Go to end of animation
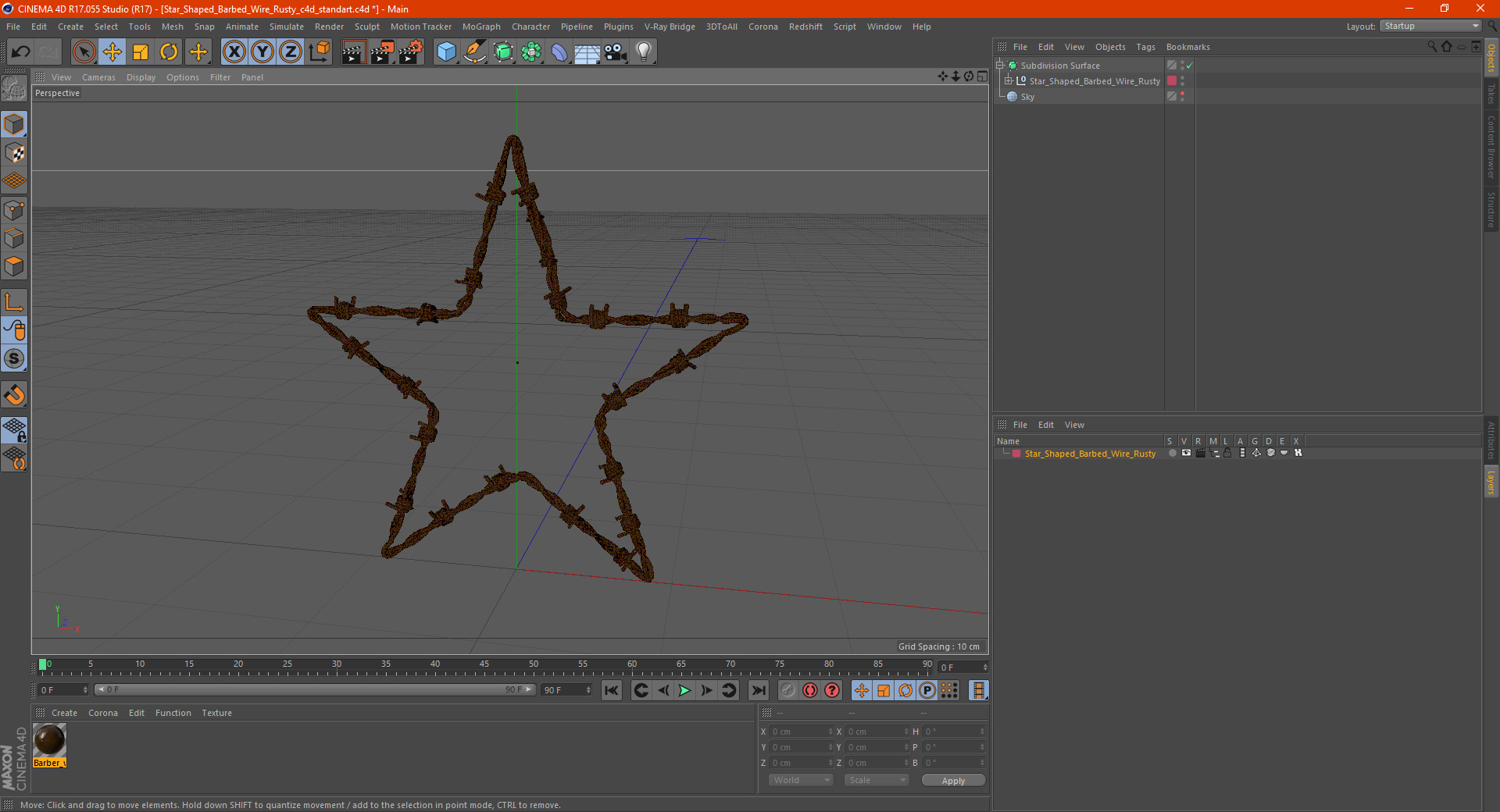 (x=758, y=690)
